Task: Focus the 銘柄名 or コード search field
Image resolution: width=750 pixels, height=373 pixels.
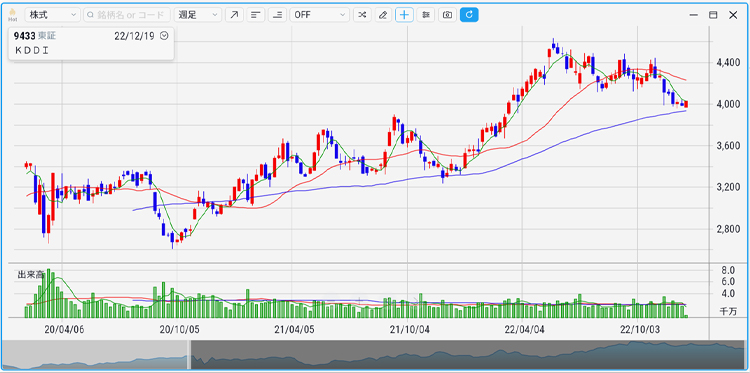Action: tap(127, 15)
